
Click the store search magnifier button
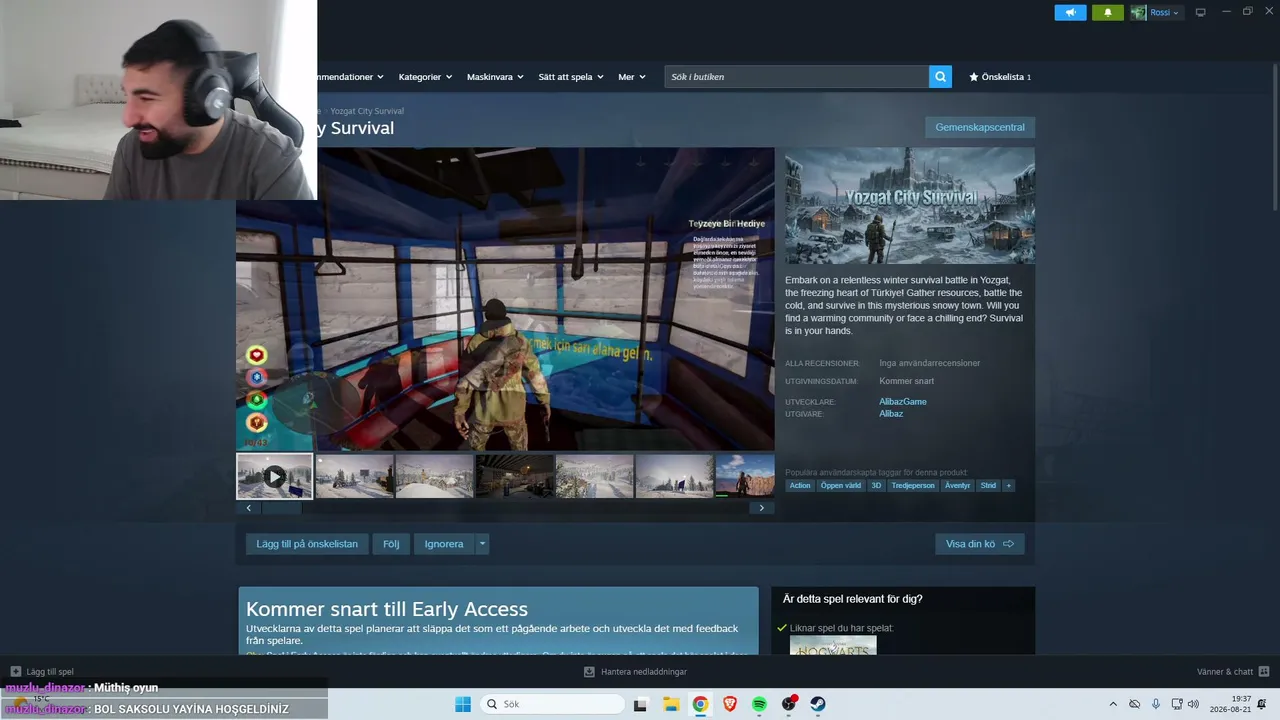tap(940, 77)
